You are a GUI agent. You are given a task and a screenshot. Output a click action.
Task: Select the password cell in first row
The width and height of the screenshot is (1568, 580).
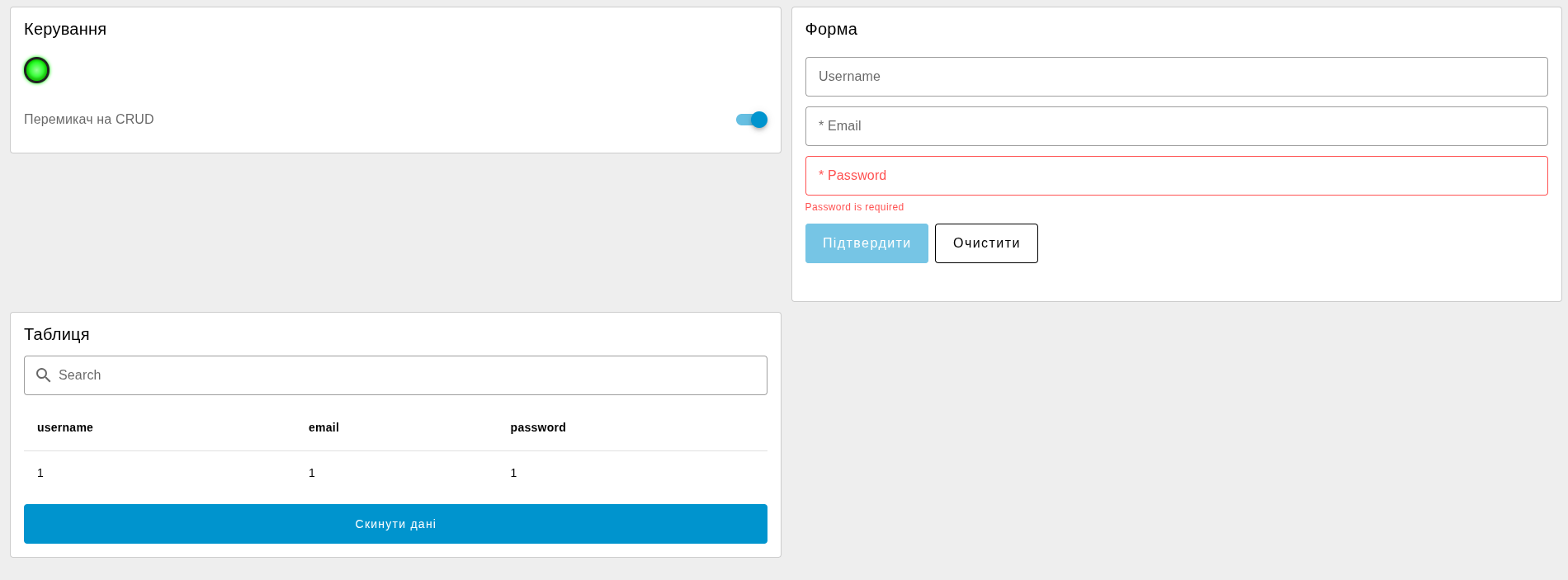(x=513, y=473)
